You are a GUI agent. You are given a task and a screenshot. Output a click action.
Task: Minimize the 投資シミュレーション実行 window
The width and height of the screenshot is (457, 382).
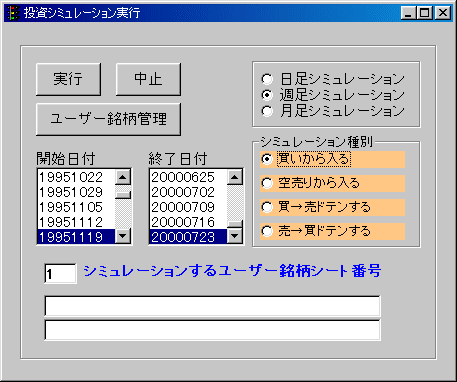pyautogui.click(x=408, y=13)
